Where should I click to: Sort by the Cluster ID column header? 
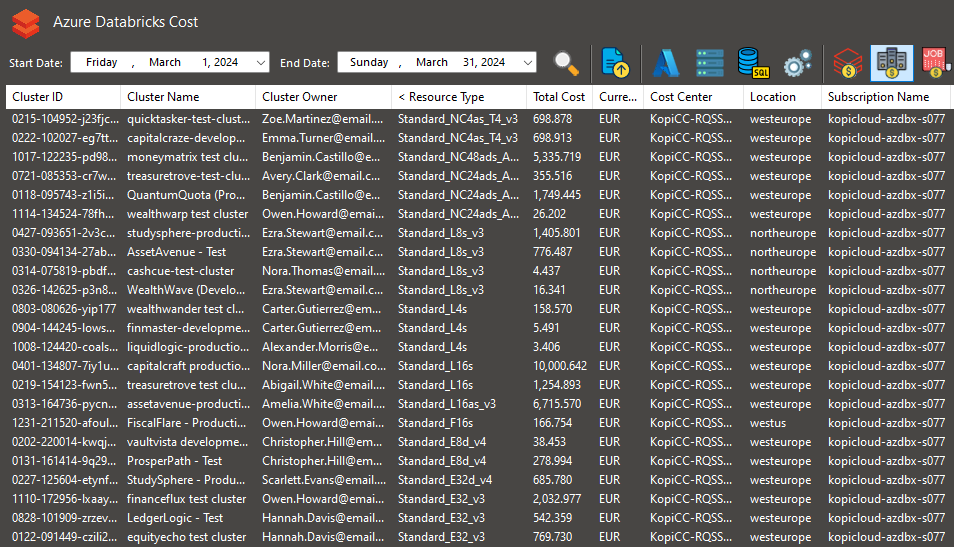(63, 97)
